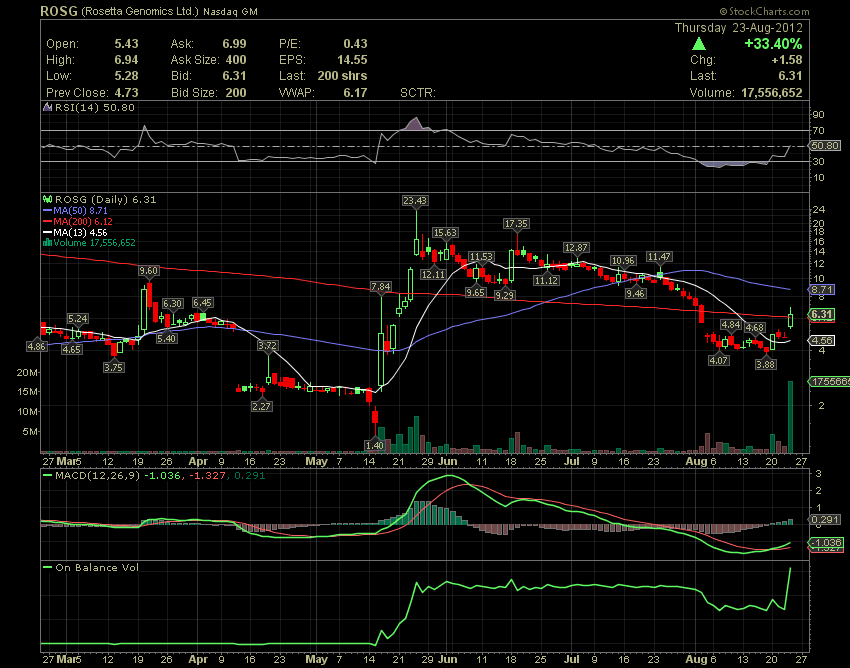Viewport: 850px width, 668px height.
Task: Click the P/E 0.43 value
Action: pos(355,43)
